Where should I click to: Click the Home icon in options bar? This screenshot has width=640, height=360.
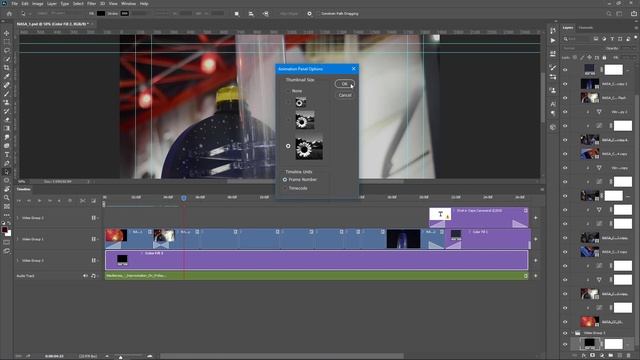click(9, 13)
